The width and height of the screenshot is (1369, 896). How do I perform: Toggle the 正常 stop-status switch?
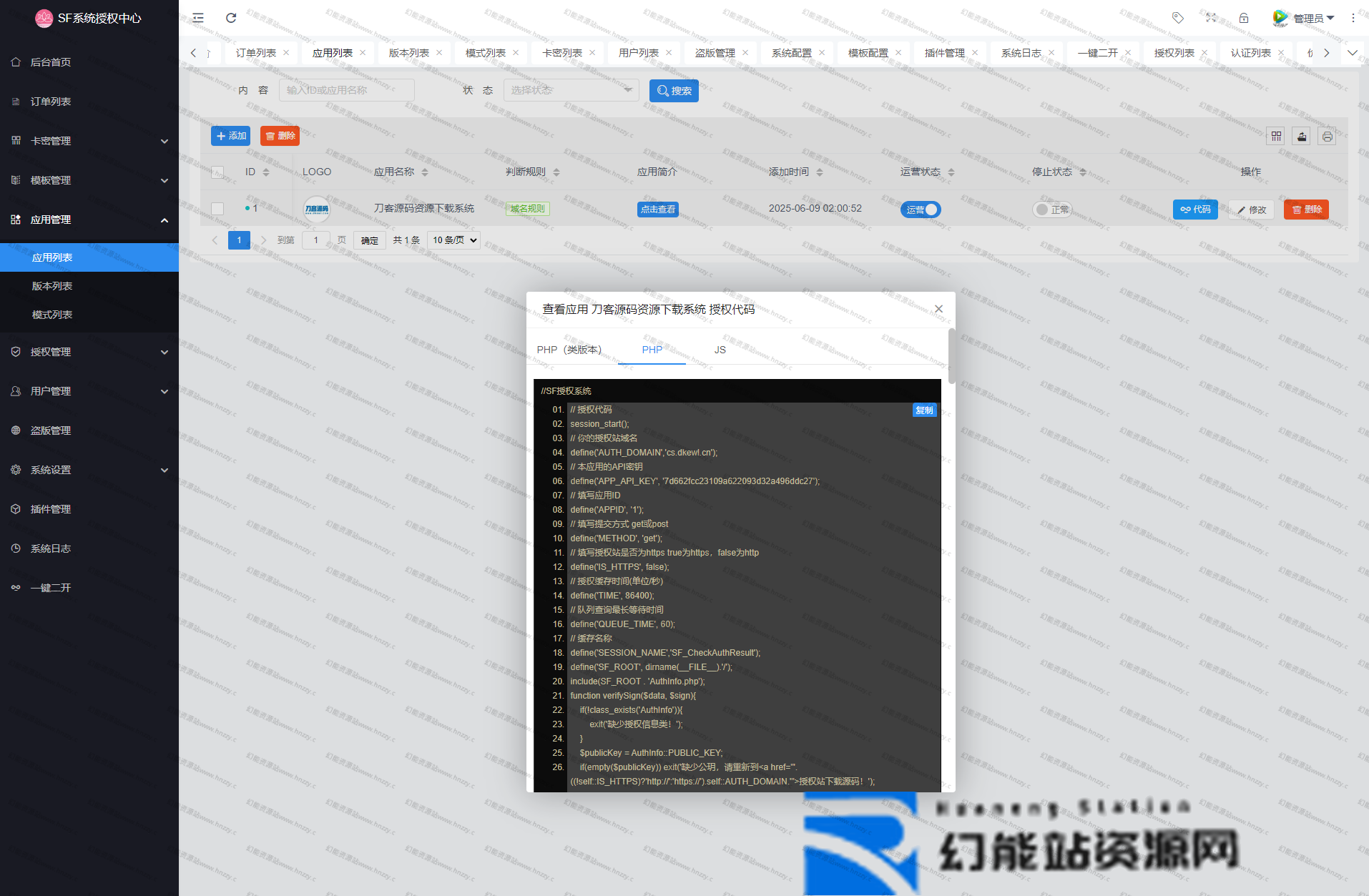(x=1052, y=210)
